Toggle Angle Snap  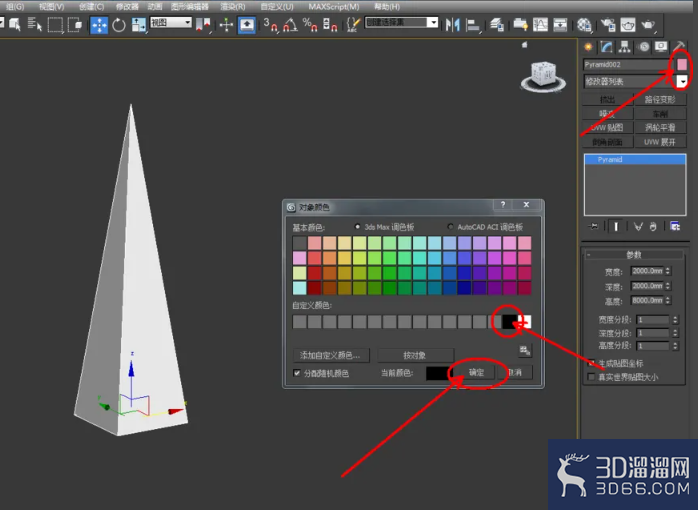[x=290, y=24]
